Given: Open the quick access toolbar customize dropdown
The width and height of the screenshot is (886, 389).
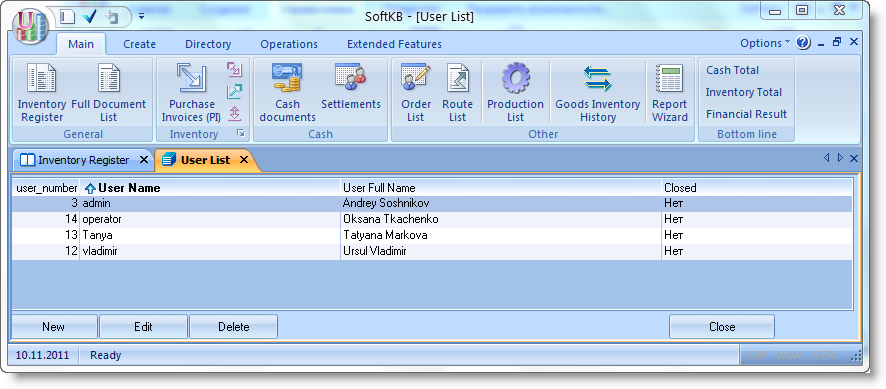Looking at the screenshot, I should [141, 17].
